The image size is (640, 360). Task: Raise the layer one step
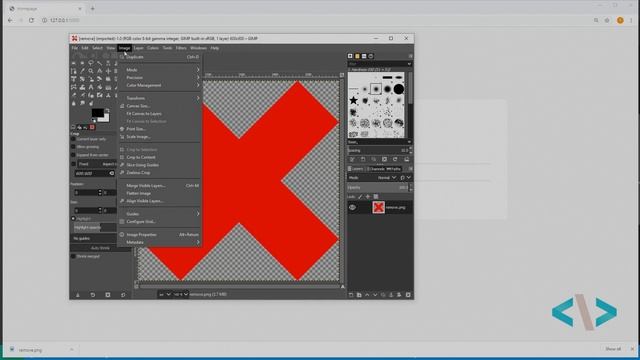pos(367,295)
